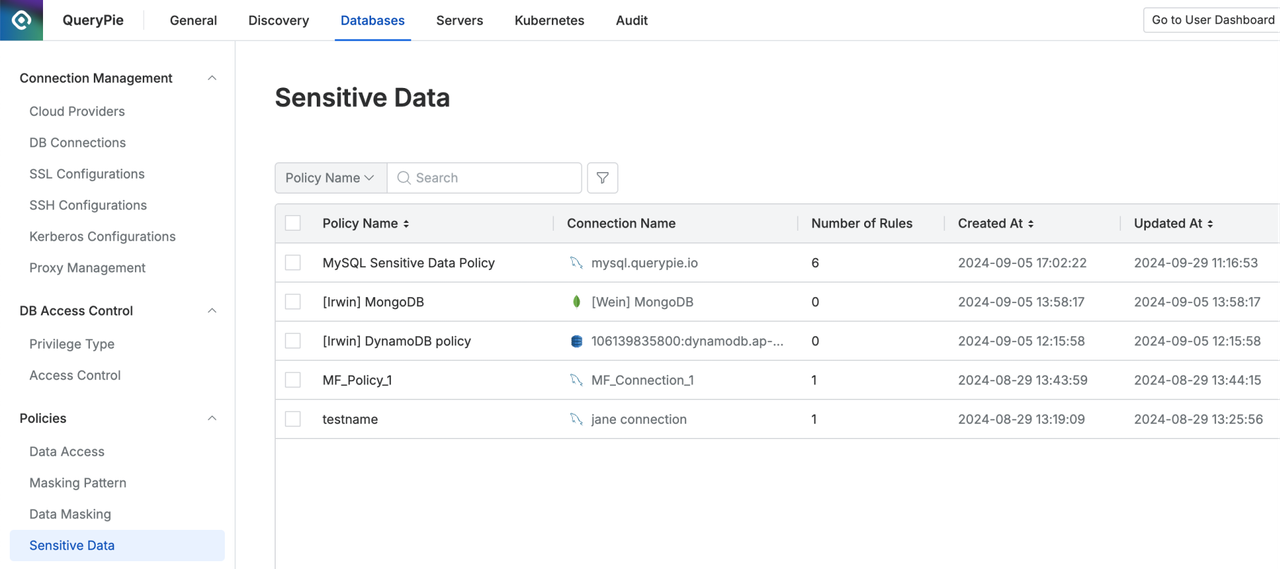Switch to the Kubernetes tab
Screen dimensions: 1280x569
coord(549,20)
